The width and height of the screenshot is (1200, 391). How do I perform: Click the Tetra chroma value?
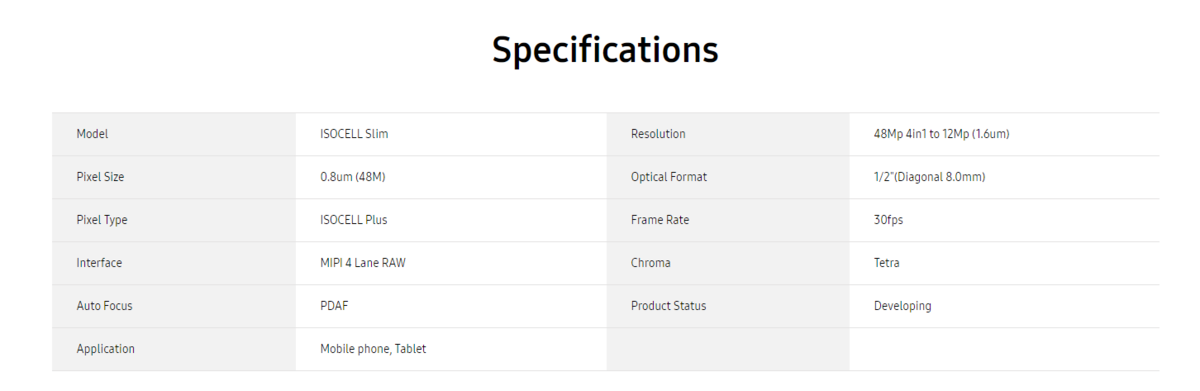[886, 263]
